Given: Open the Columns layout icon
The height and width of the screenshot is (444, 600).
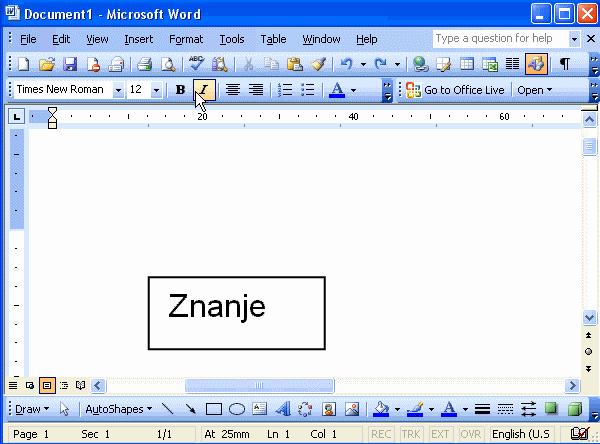Looking at the screenshot, I should point(513,64).
